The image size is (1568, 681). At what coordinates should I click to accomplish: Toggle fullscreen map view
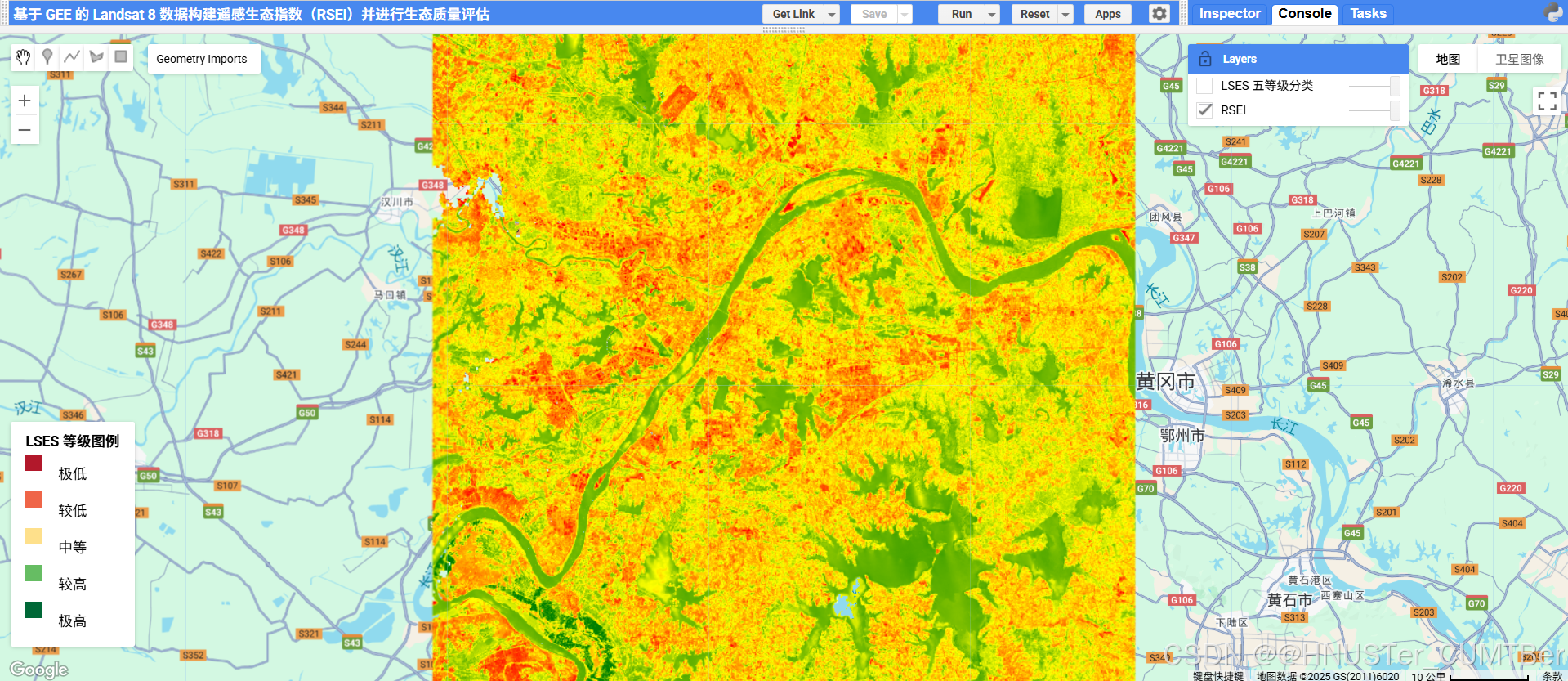click(x=1547, y=101)
